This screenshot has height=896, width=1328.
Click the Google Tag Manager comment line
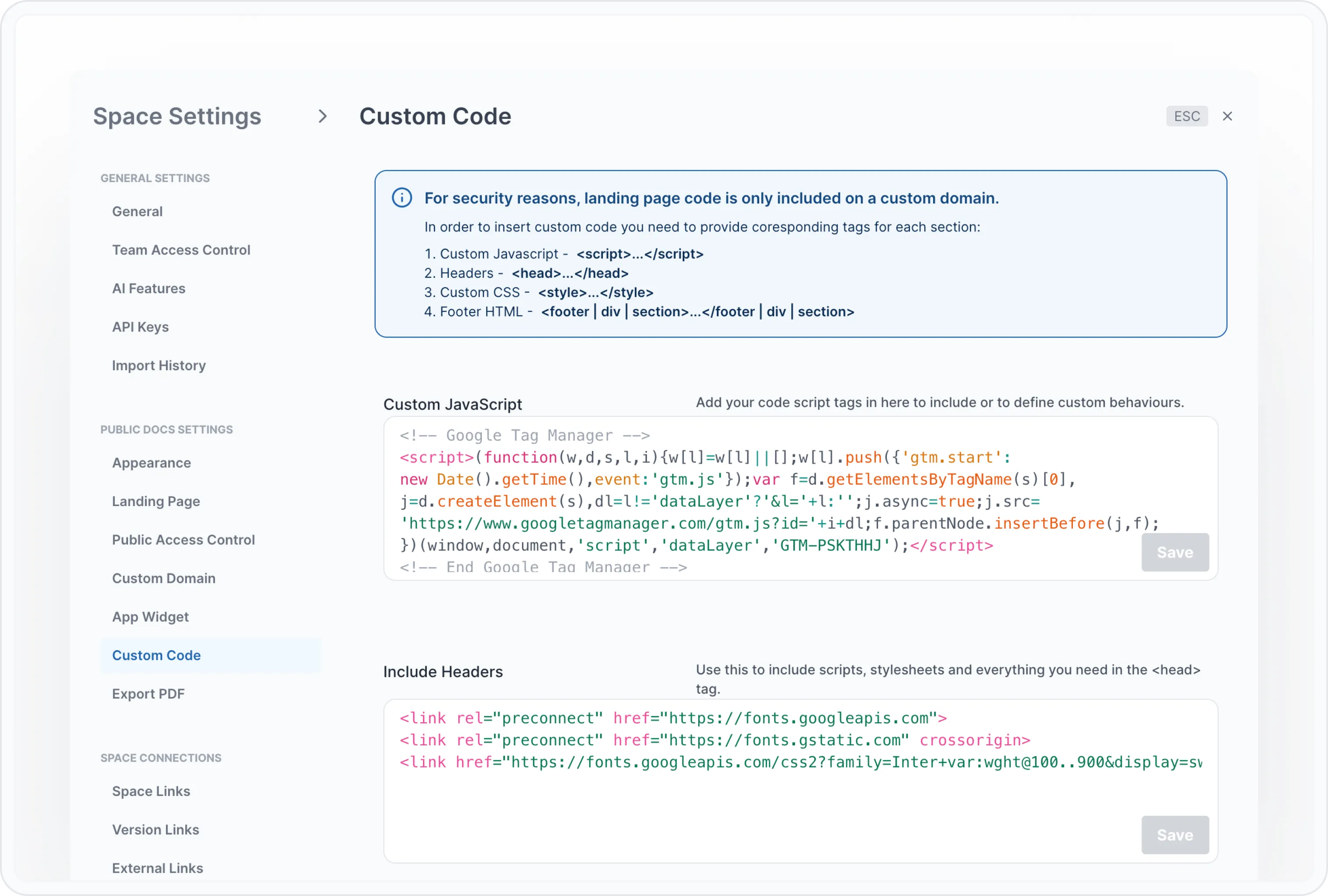[x=525, y=436]
